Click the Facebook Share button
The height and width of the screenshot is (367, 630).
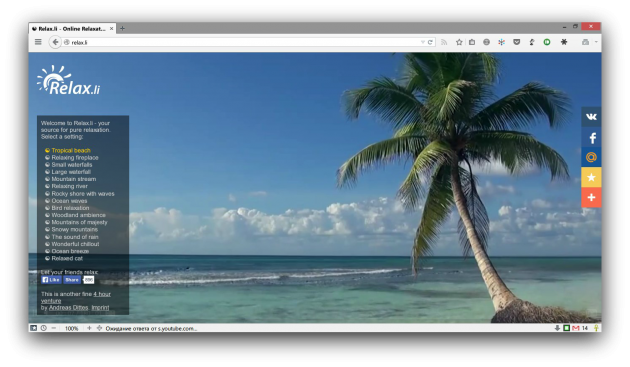(x=72, y=280)
